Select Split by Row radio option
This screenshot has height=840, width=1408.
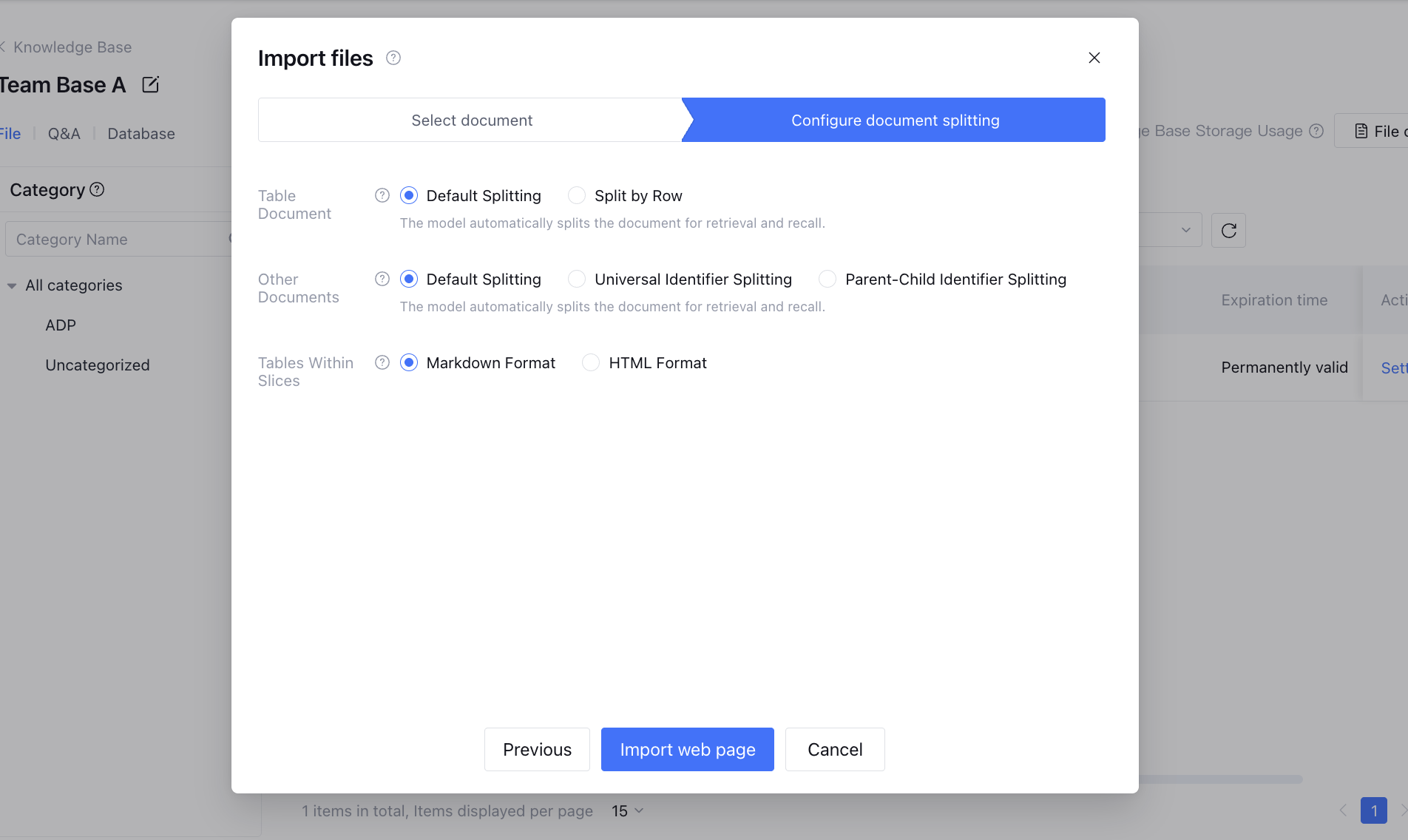pyautogui.click(x=577, y=195)
